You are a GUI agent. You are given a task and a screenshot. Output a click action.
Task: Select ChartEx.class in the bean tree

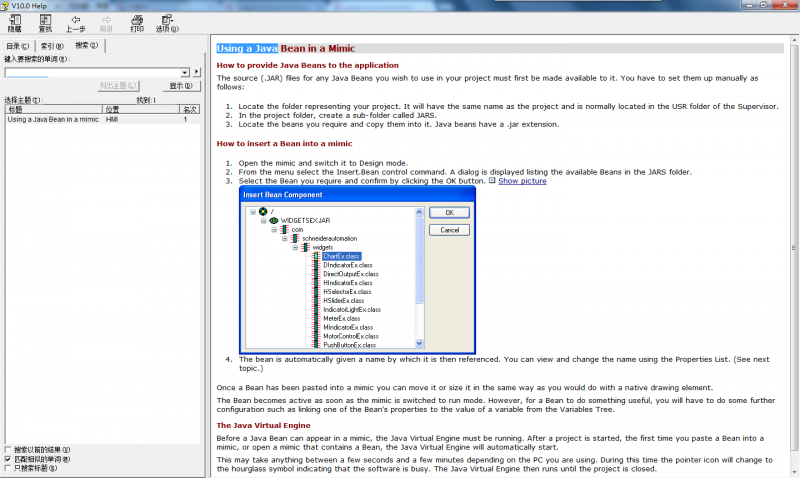(x=341, y=256)
